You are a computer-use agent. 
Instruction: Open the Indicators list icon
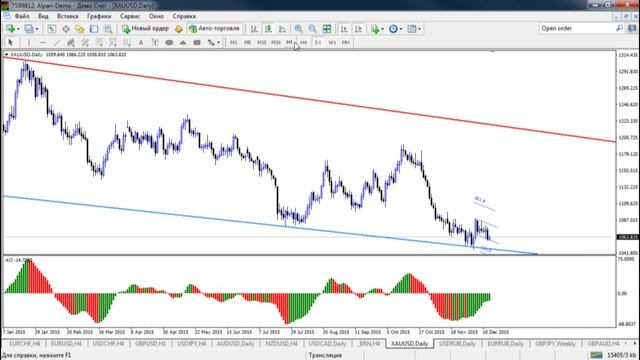pos(375,29)
